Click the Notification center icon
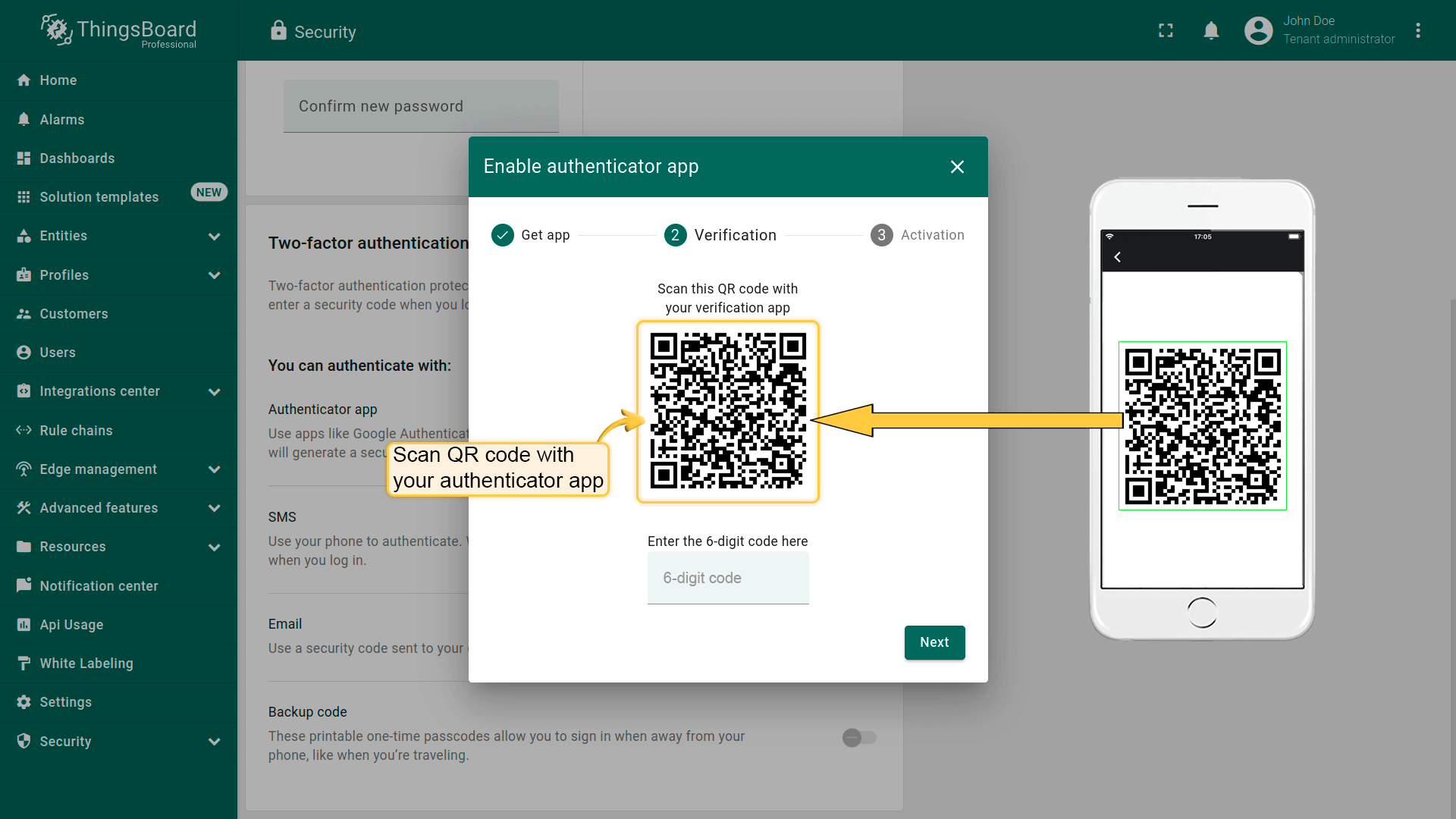This screenshot has height=819, width=1456. click(24, 585)
